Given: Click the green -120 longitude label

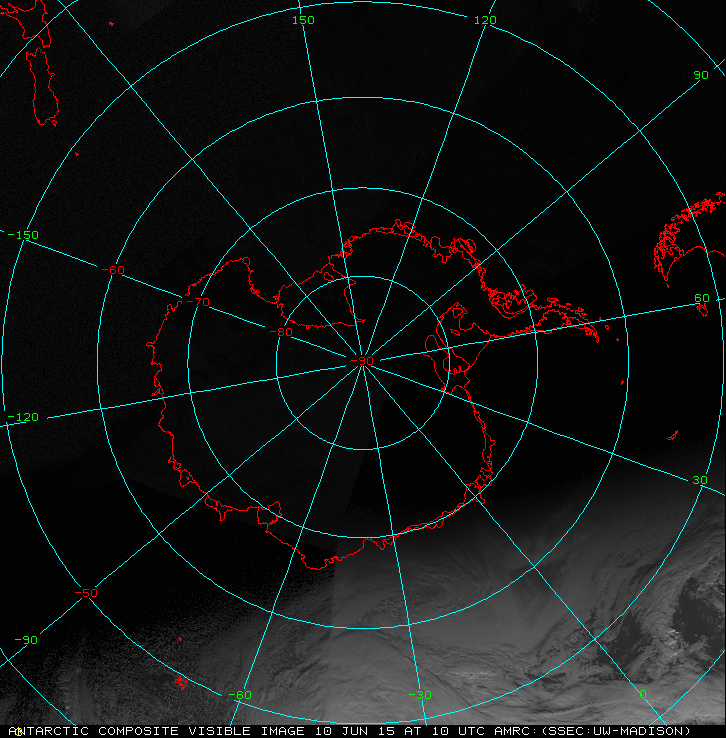Looking at the screenshot, I should click(23, 417).
